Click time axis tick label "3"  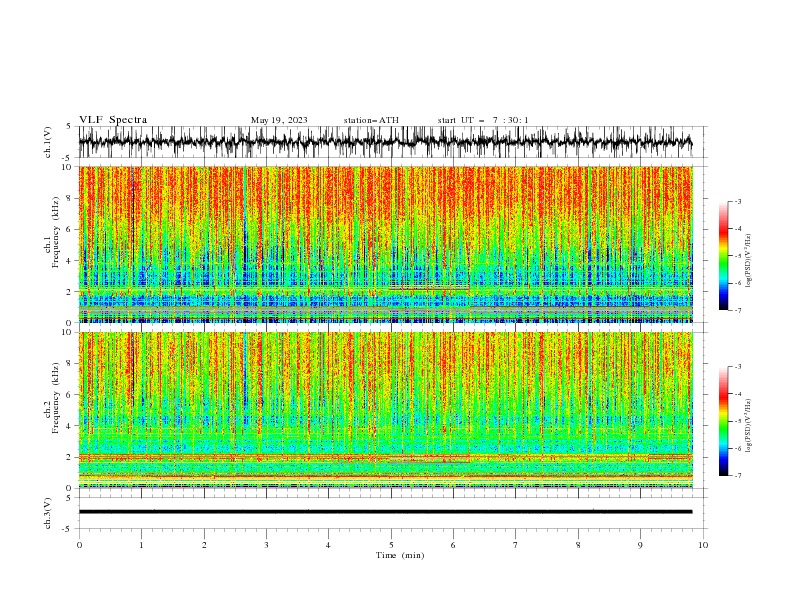[266, 545]
